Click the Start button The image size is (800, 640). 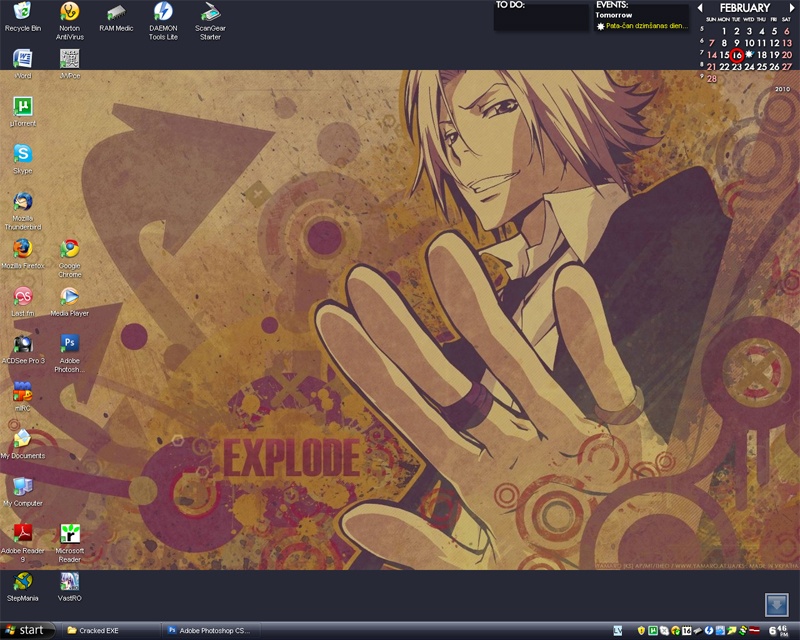(x=27, y=630)
